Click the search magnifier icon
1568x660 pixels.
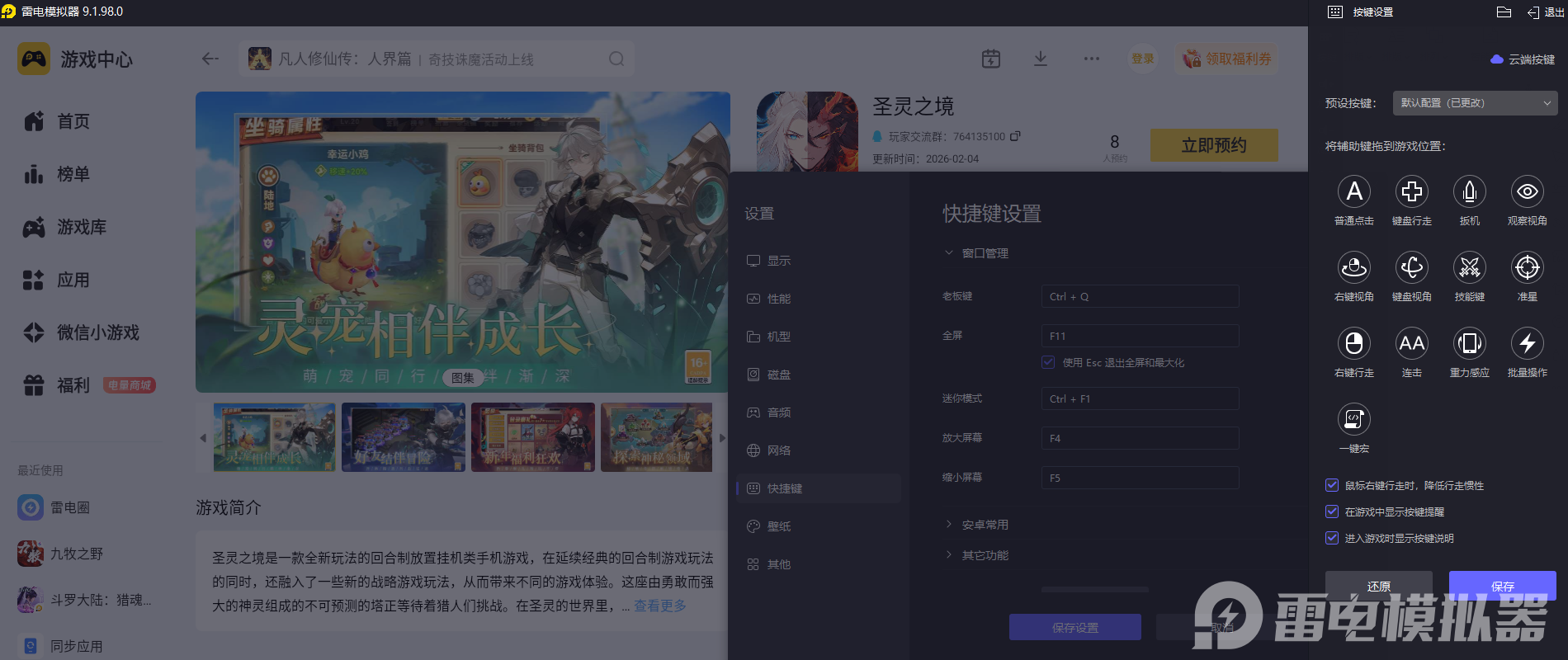(x=616, y=59)
